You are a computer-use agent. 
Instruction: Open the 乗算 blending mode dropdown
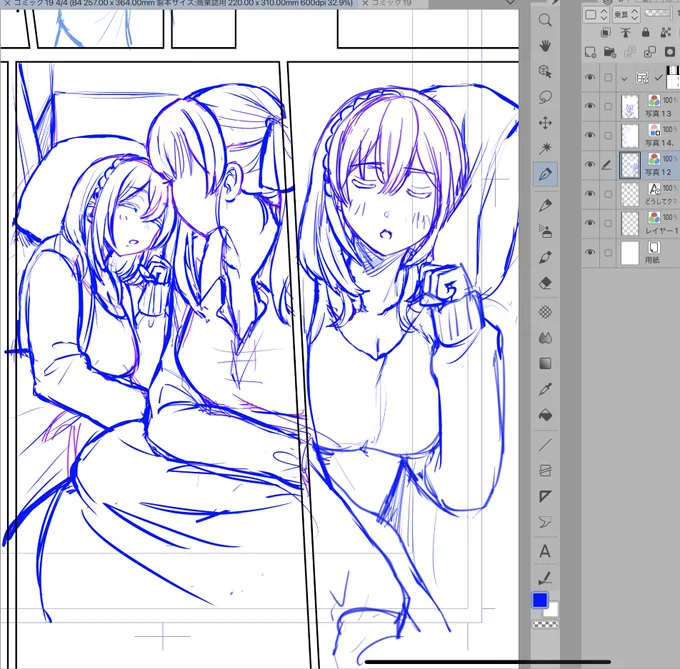pyautogui.click(x=626, y=15)
